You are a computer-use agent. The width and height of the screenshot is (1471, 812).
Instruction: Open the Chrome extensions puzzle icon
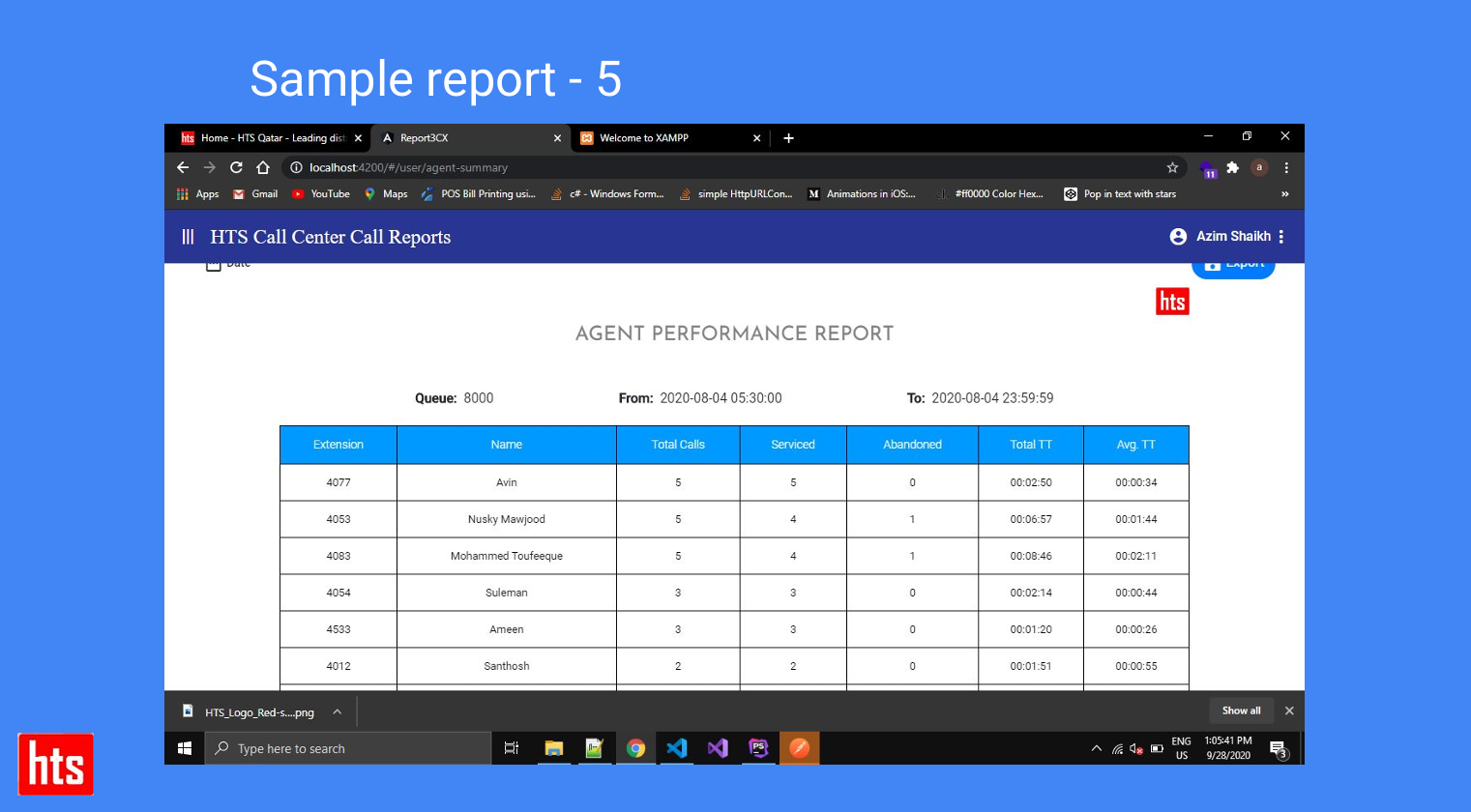coord(1233,167)
